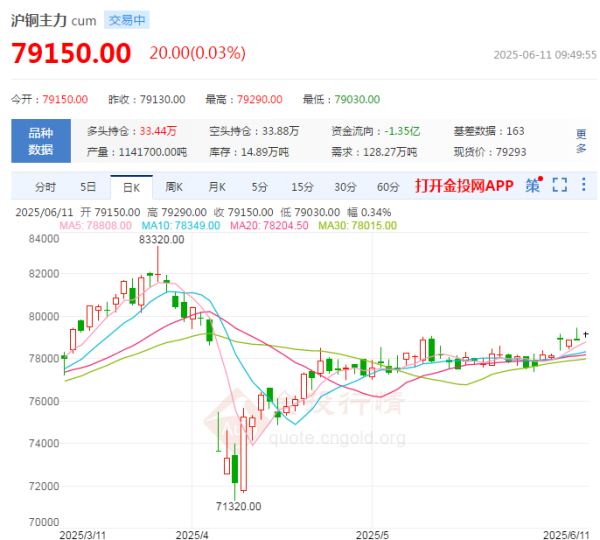Click the MA5: 78808.00 legend
The width and height of the screenshot is (600, 540).
tap(96, 225)
